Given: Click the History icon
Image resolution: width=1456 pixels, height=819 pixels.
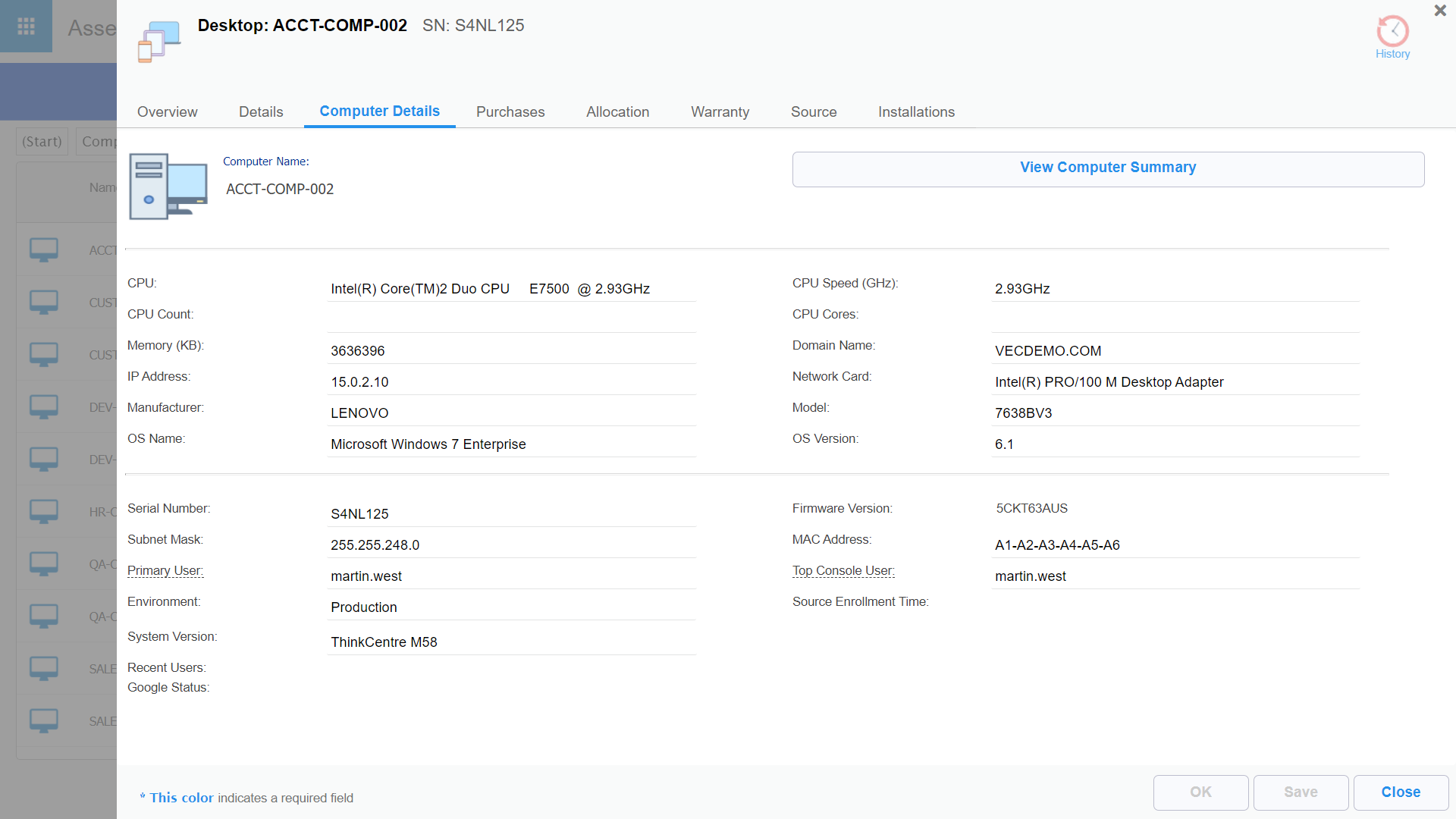Looking at the screenshot, I should (x=1392, y=31).
